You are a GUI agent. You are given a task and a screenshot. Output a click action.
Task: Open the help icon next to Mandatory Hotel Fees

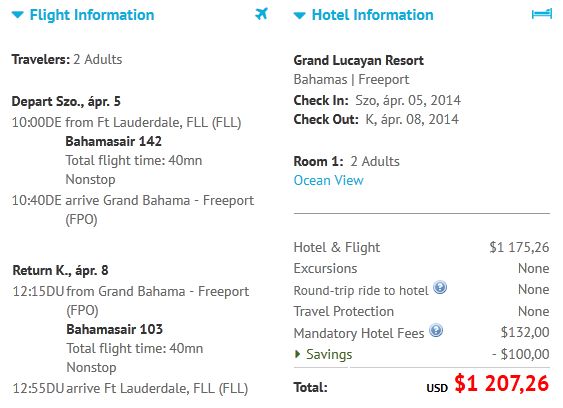(436, 330)
